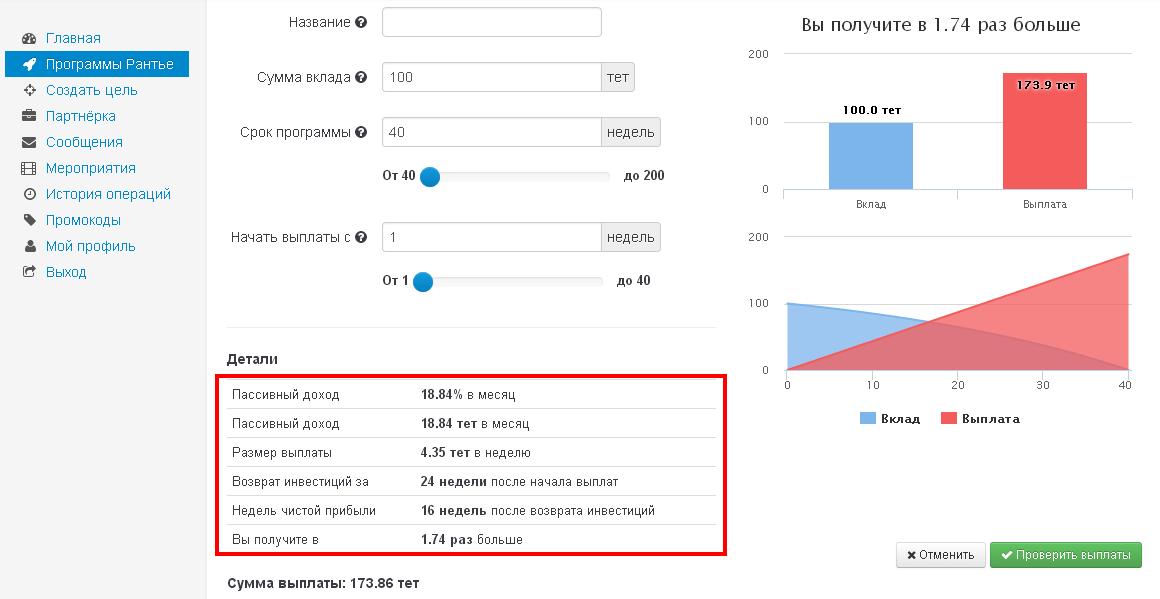
Task: Open the Мой профиль menu item
Action: (90, 246)
